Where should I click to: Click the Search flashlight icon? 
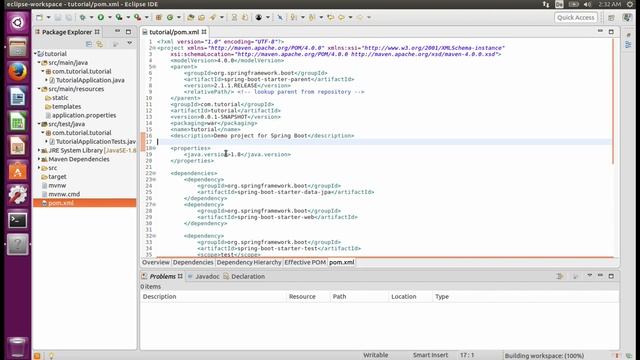tap(213, 18)
